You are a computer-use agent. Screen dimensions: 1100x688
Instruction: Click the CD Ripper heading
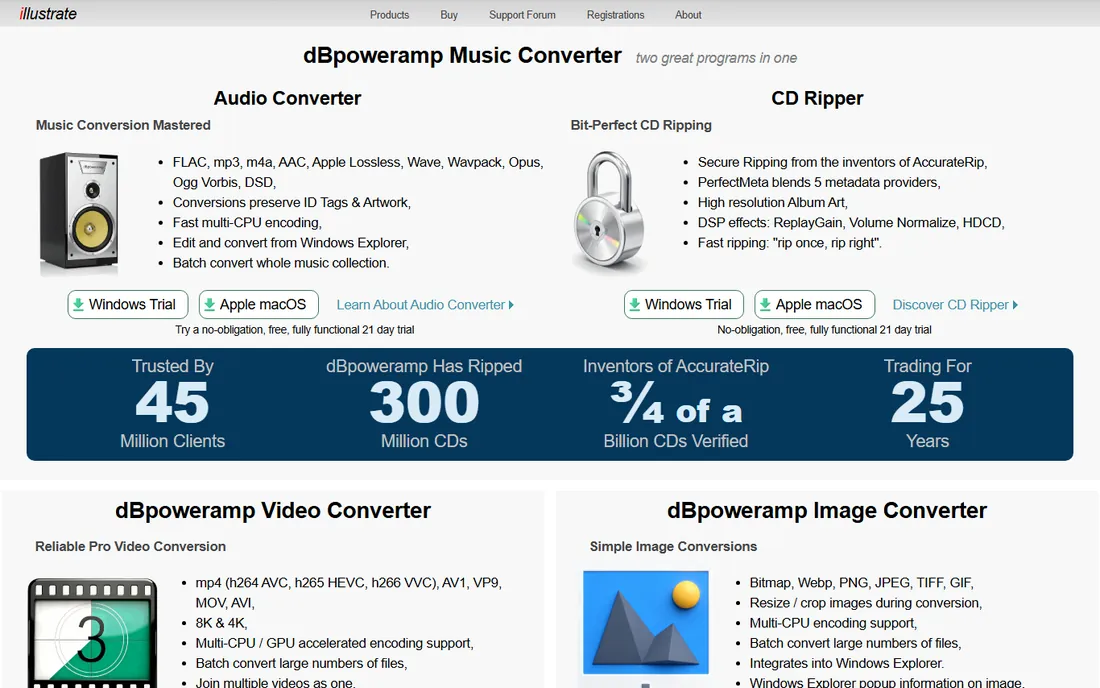pos(817,98)
